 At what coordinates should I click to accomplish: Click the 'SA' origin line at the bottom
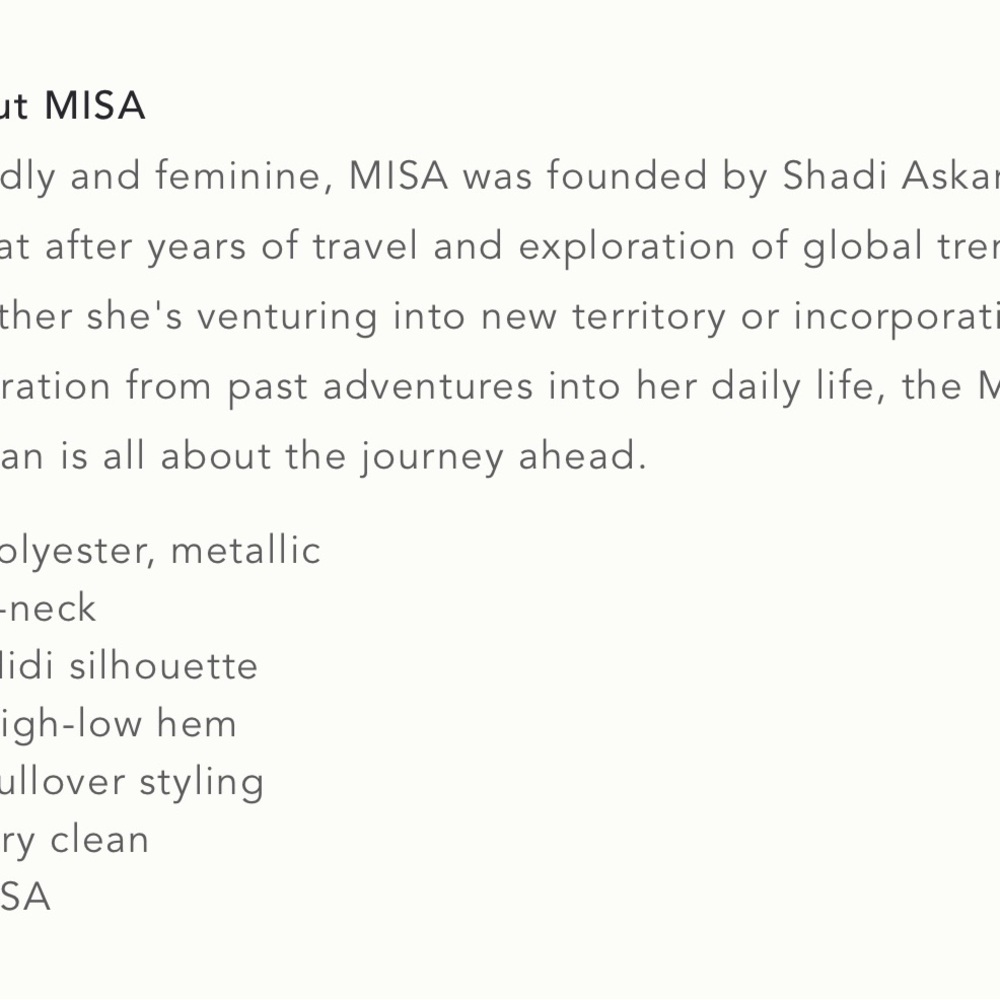click(x=25, y=897)
